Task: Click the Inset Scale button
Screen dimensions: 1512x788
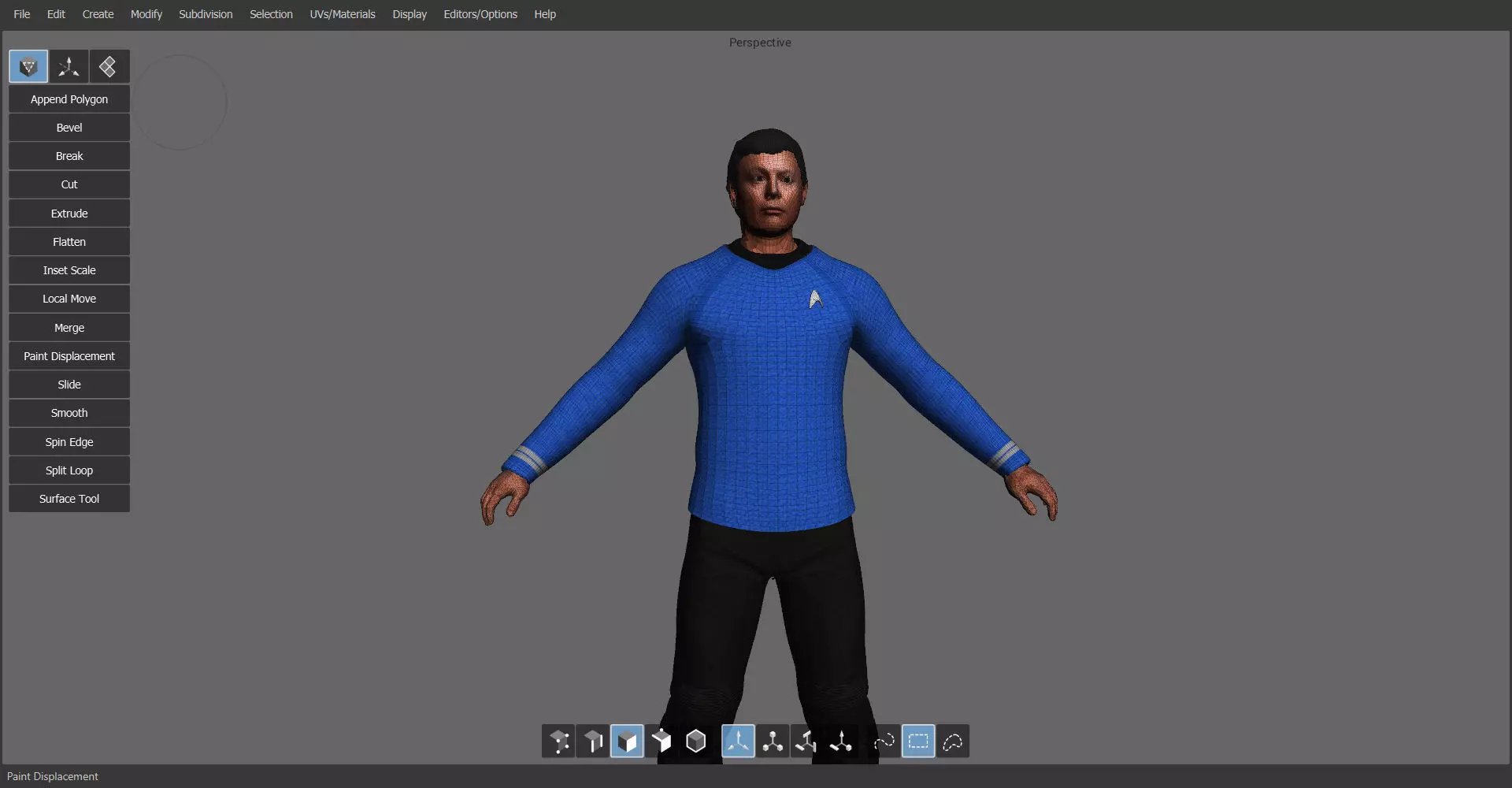Action: pyautogui.click(x=69, y=270)
